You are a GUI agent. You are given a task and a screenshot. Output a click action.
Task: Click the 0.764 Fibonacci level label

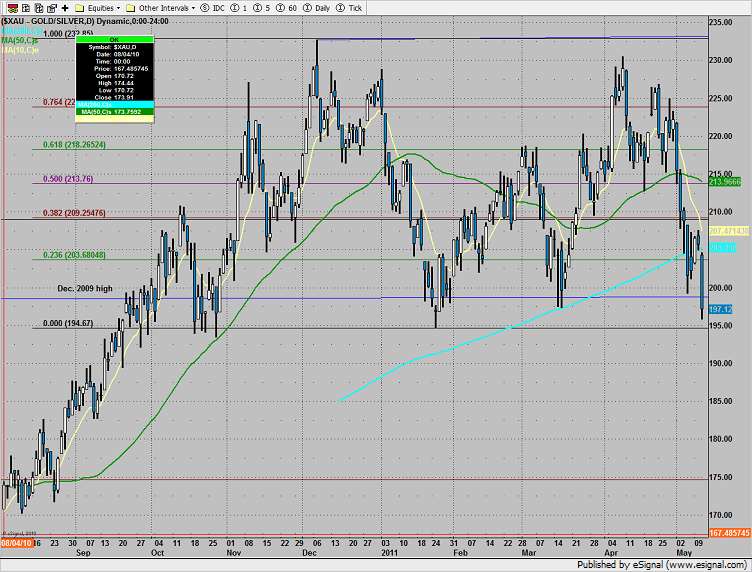(x=59, y=102)
